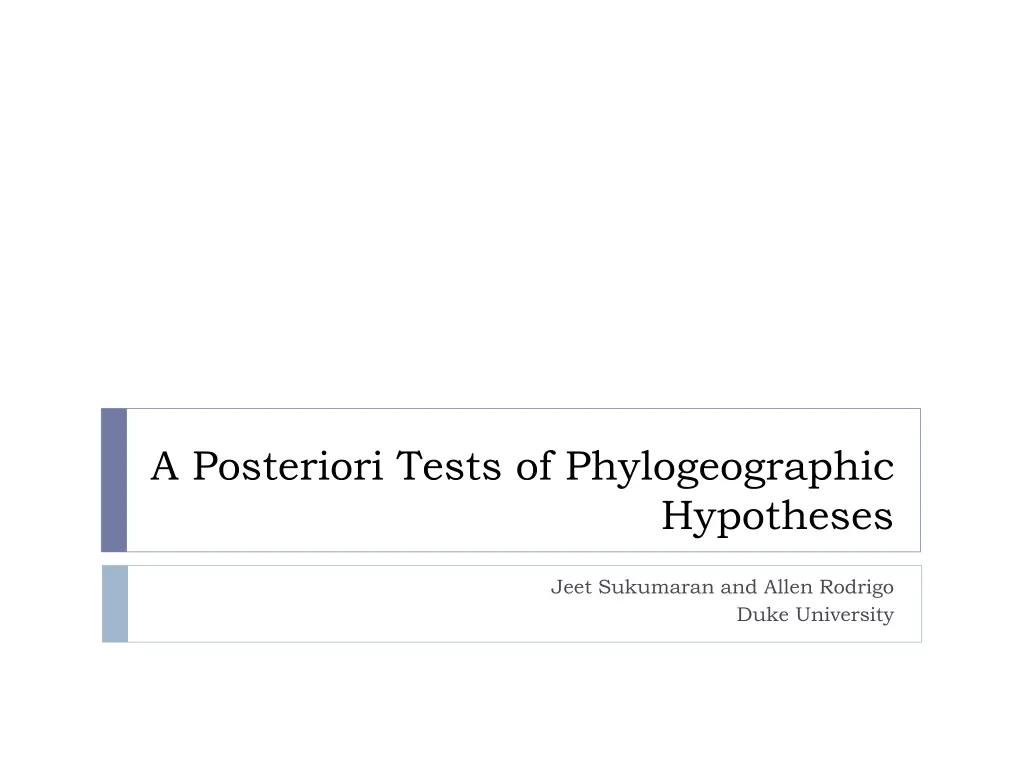The height and width of the screenshot is (768, 1024).
Task: Click the word "Hypotheses" on the title's second line
Action: [x=777, y=516]
